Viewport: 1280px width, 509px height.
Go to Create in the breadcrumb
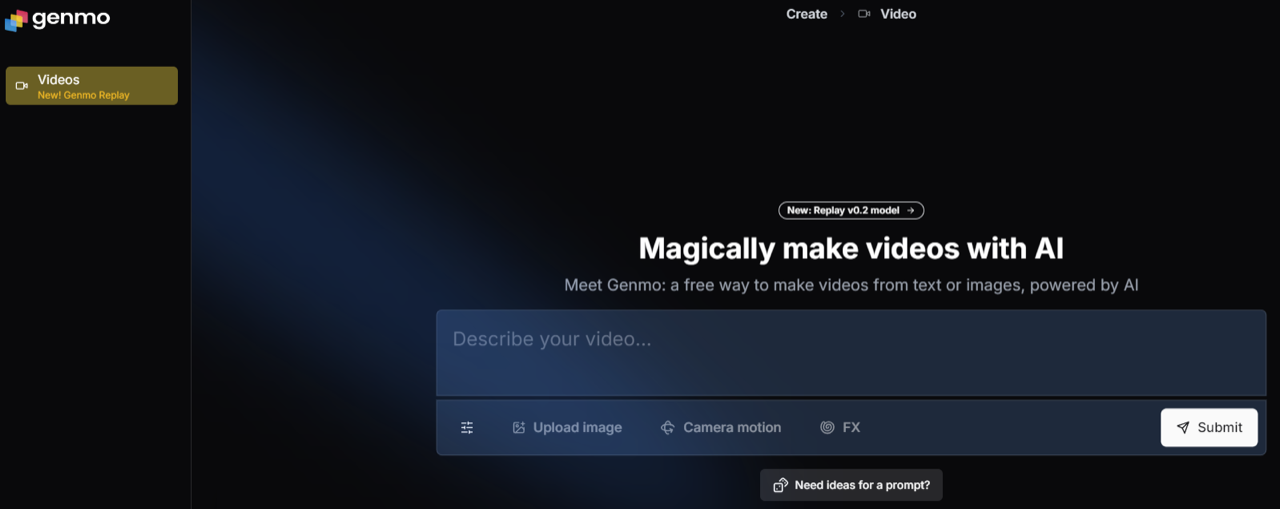click(807, 14)
